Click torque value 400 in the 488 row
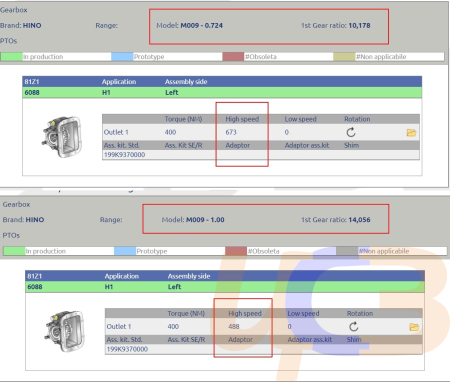Screen dimensions: 450x382 173,327
